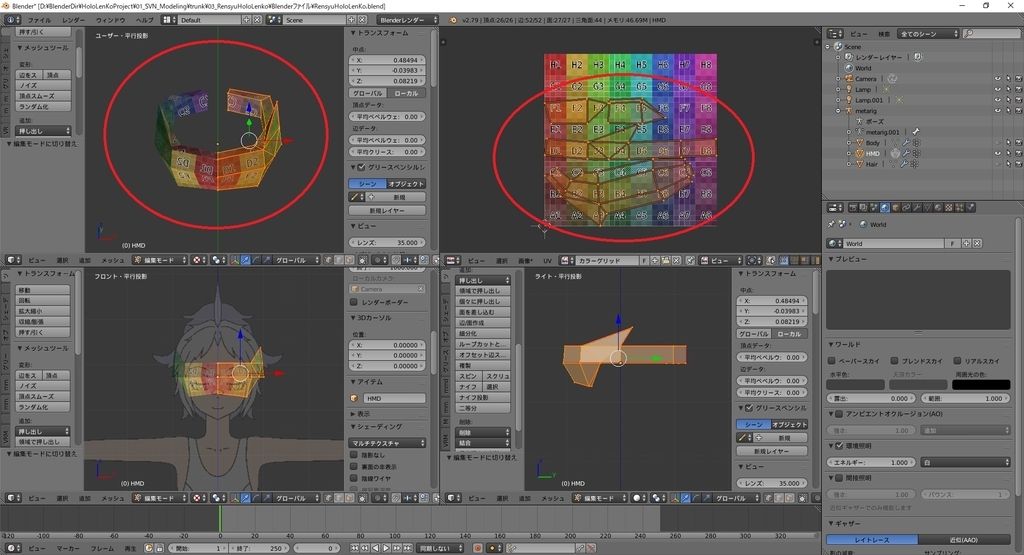
Task: Click the エネルギー value slider
Action: click(x=871, y=462)
